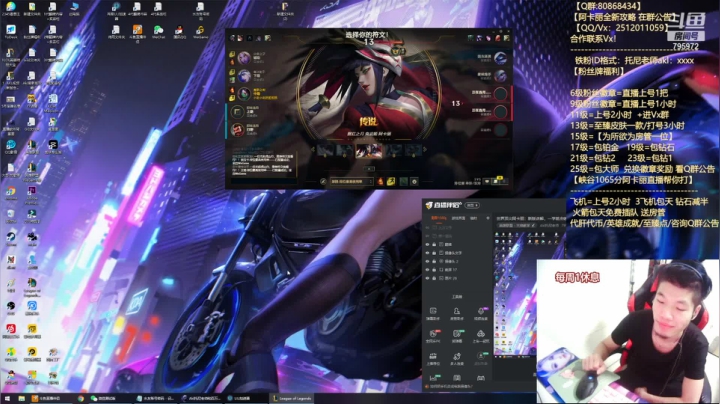Click the fourth teammate's empty portrait slot
720x404 pixels.
(x=237, y=112)
